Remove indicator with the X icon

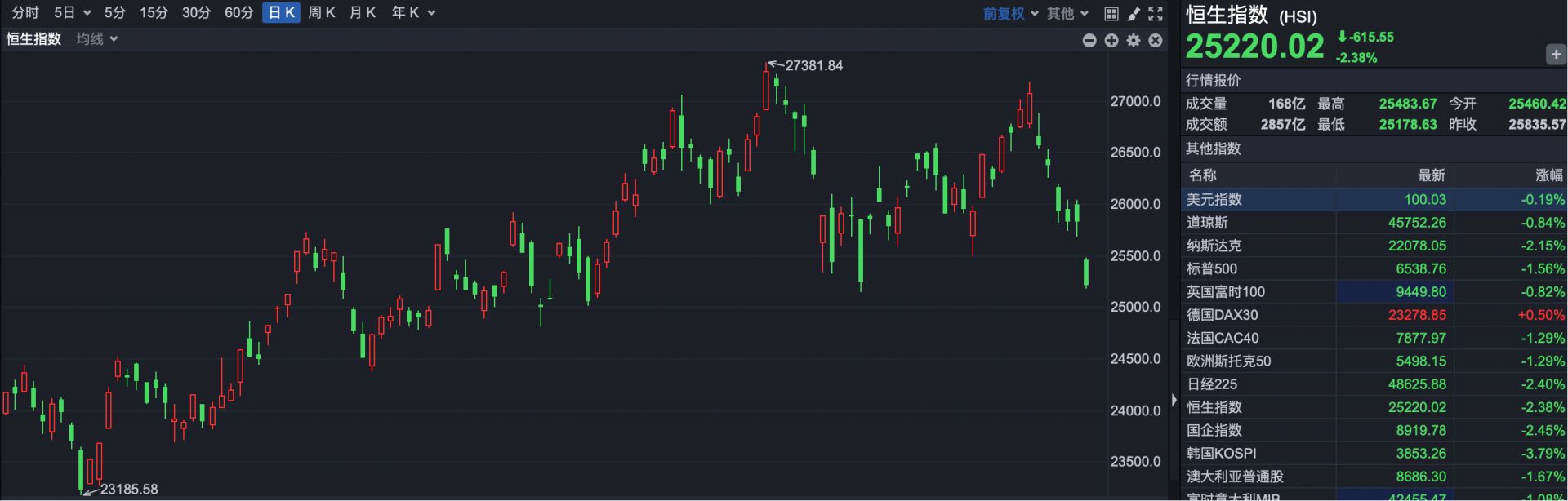pyautogui.click(x=1156, y=40)
